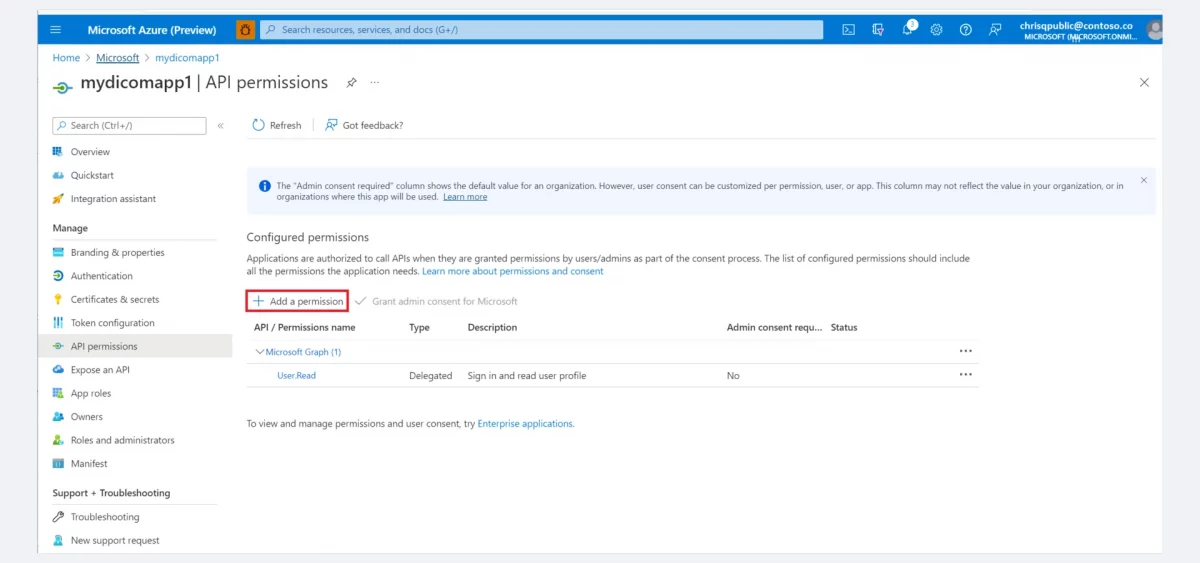Open the Directories and subscriptions filter icon
The image size is (1200, 563).
pyautogui.click(x=878, y=30)
